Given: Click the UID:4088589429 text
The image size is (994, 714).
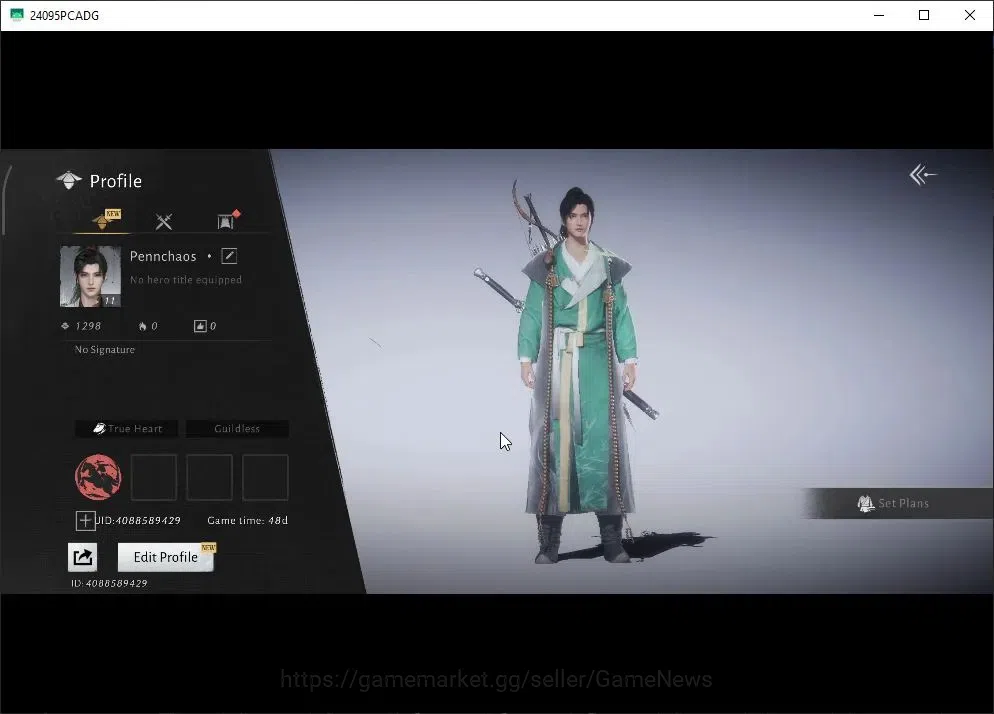Looking at the screenshot, I should (138, 521).
